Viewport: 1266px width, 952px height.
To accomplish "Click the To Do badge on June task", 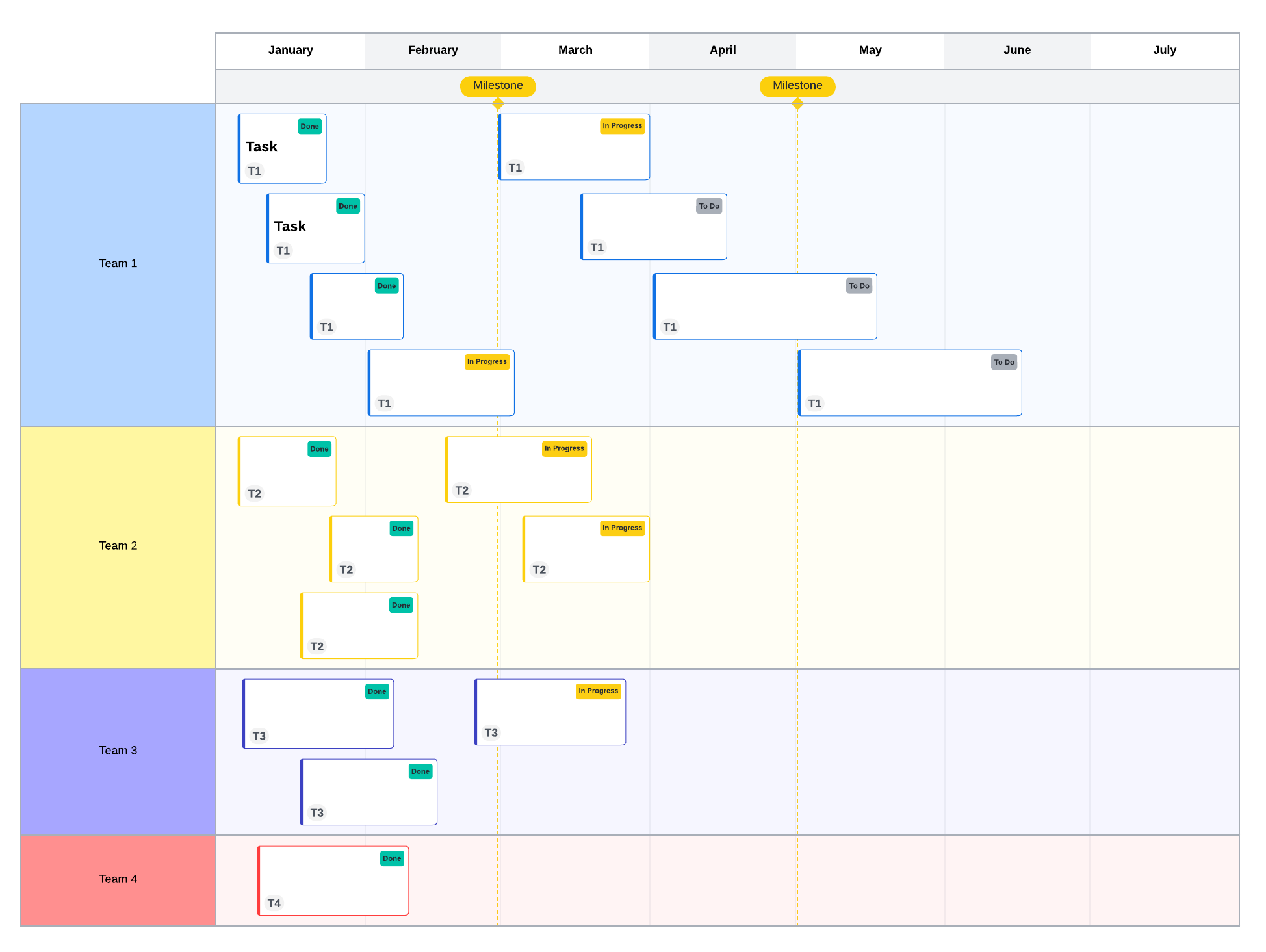I will (1003, 362).
